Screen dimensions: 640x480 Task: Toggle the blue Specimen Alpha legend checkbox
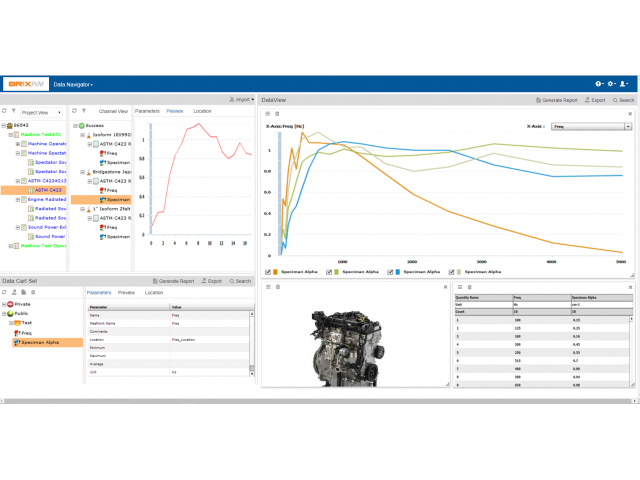pos(393,272)
